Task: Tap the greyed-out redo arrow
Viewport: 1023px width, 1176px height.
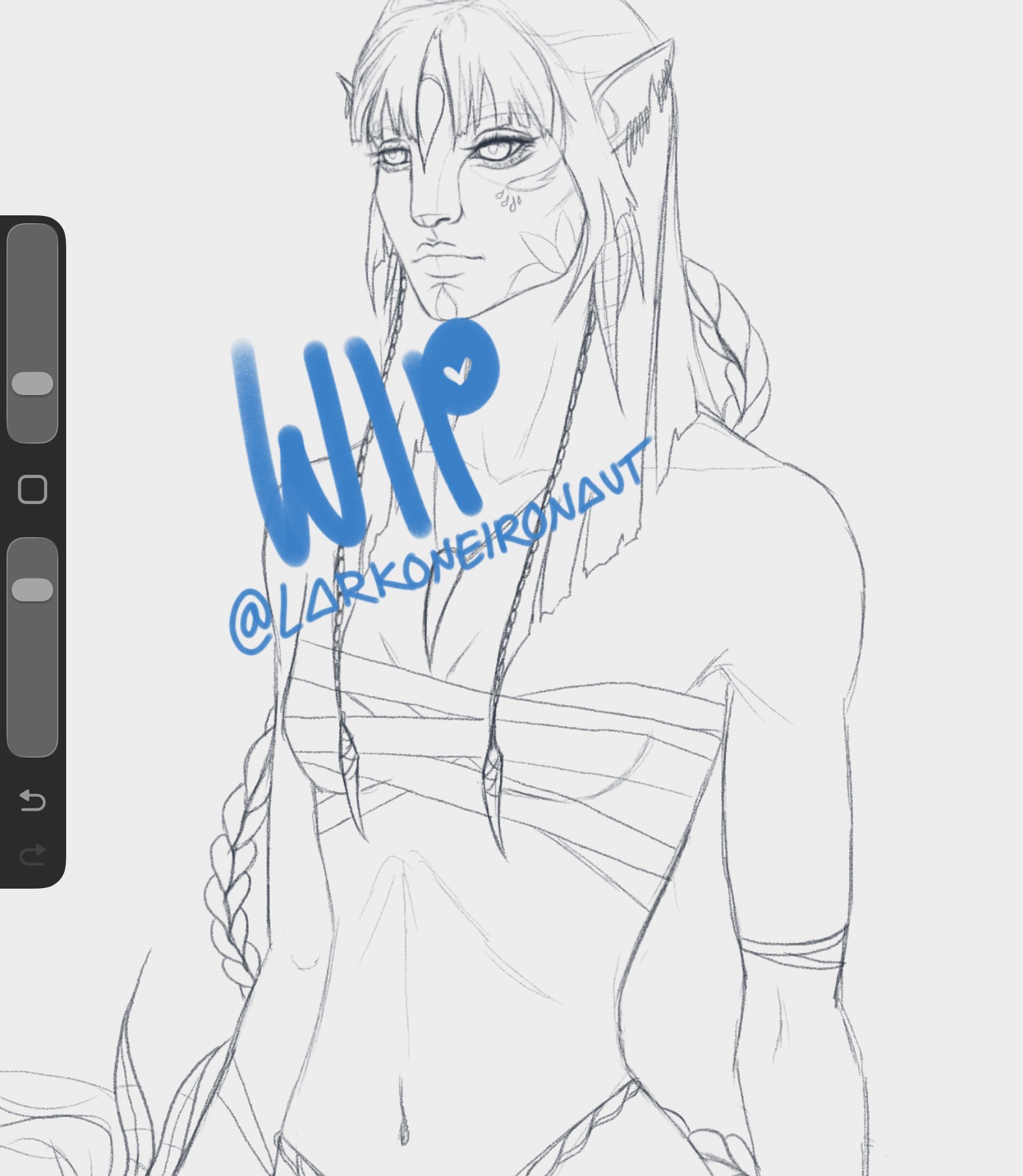Action: pos(32,854)
